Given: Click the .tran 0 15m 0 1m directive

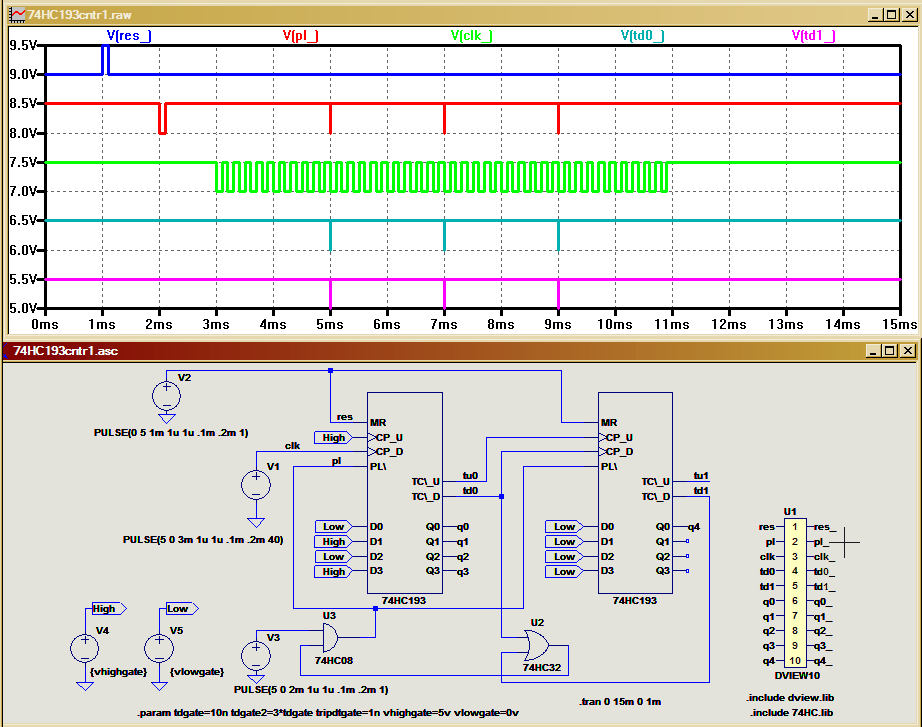Looking at the screenshot, I should 620,702.
